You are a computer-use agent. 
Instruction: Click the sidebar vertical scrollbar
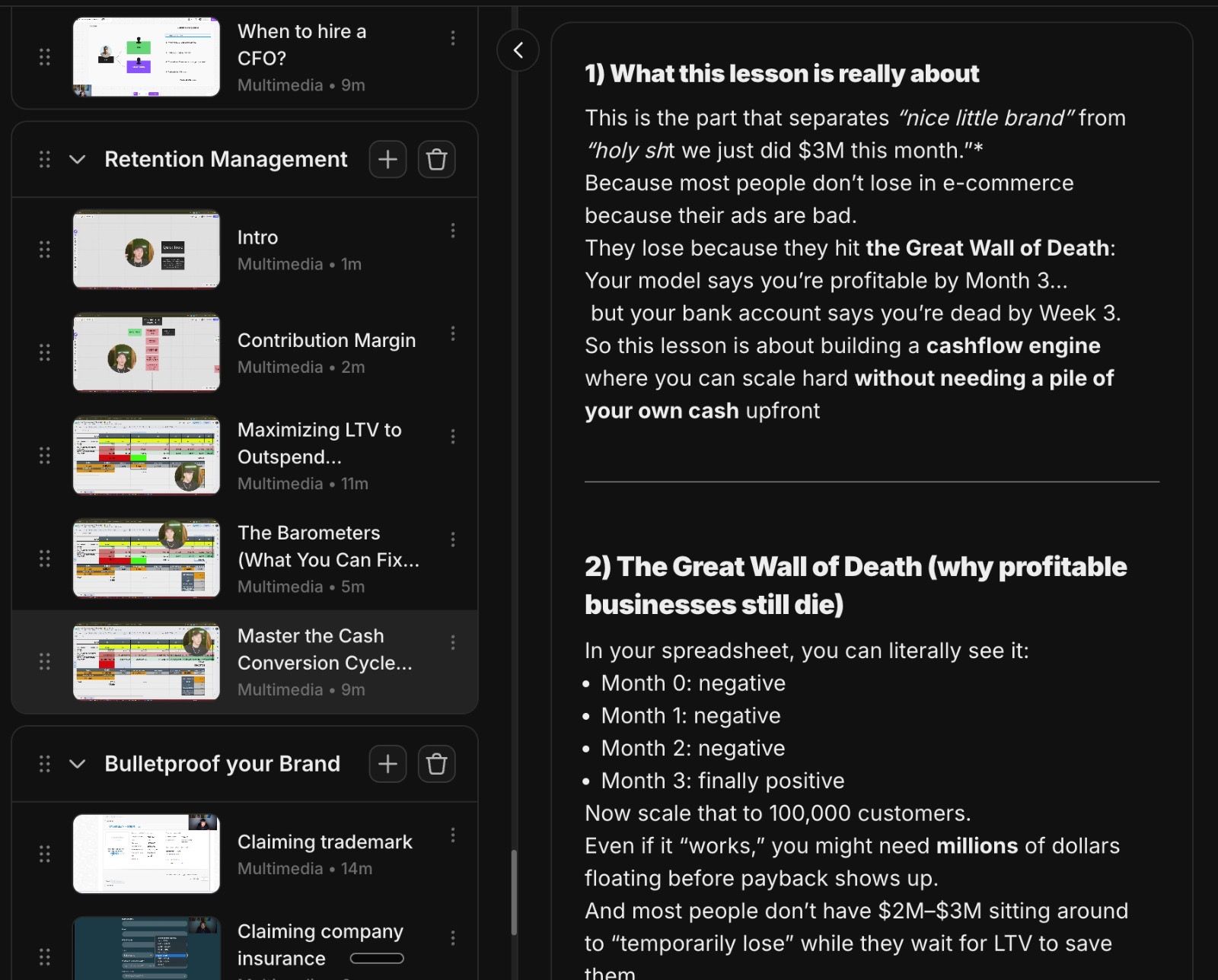click(514, 892)
